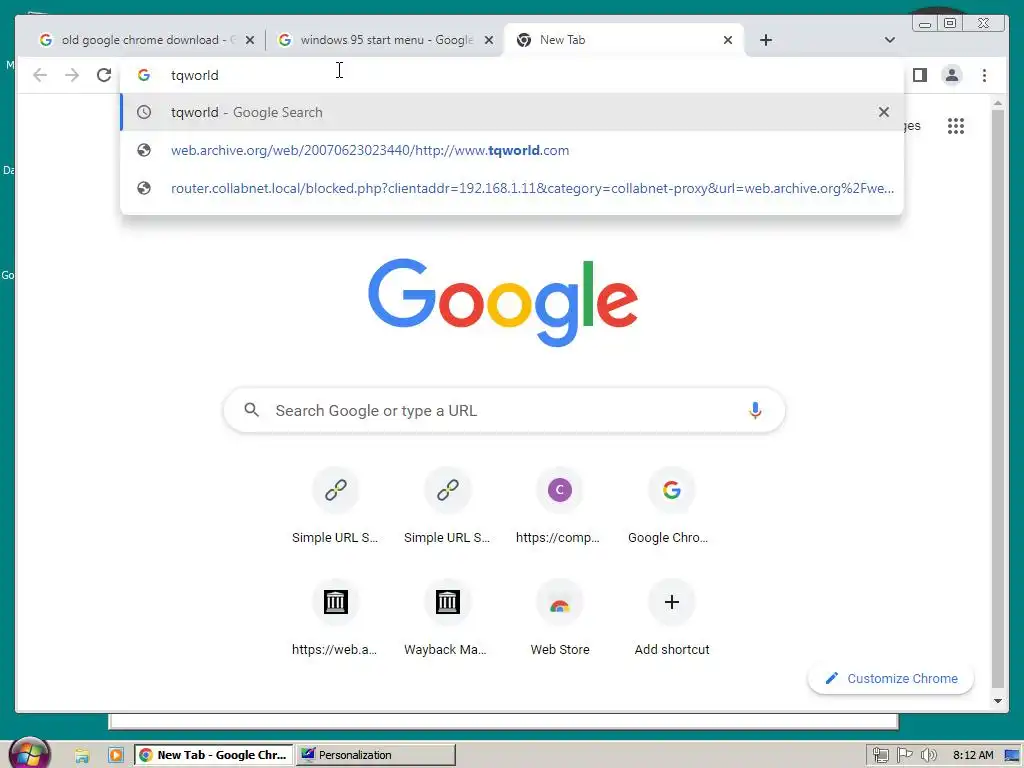Viewport: 1024px width, 768px height.
Task: Go back using the back arrow
Action: click(x=40, y=75)
